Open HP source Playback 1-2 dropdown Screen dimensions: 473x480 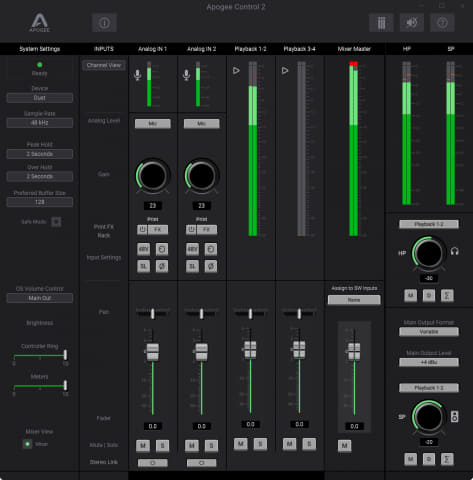coord(429,224)
